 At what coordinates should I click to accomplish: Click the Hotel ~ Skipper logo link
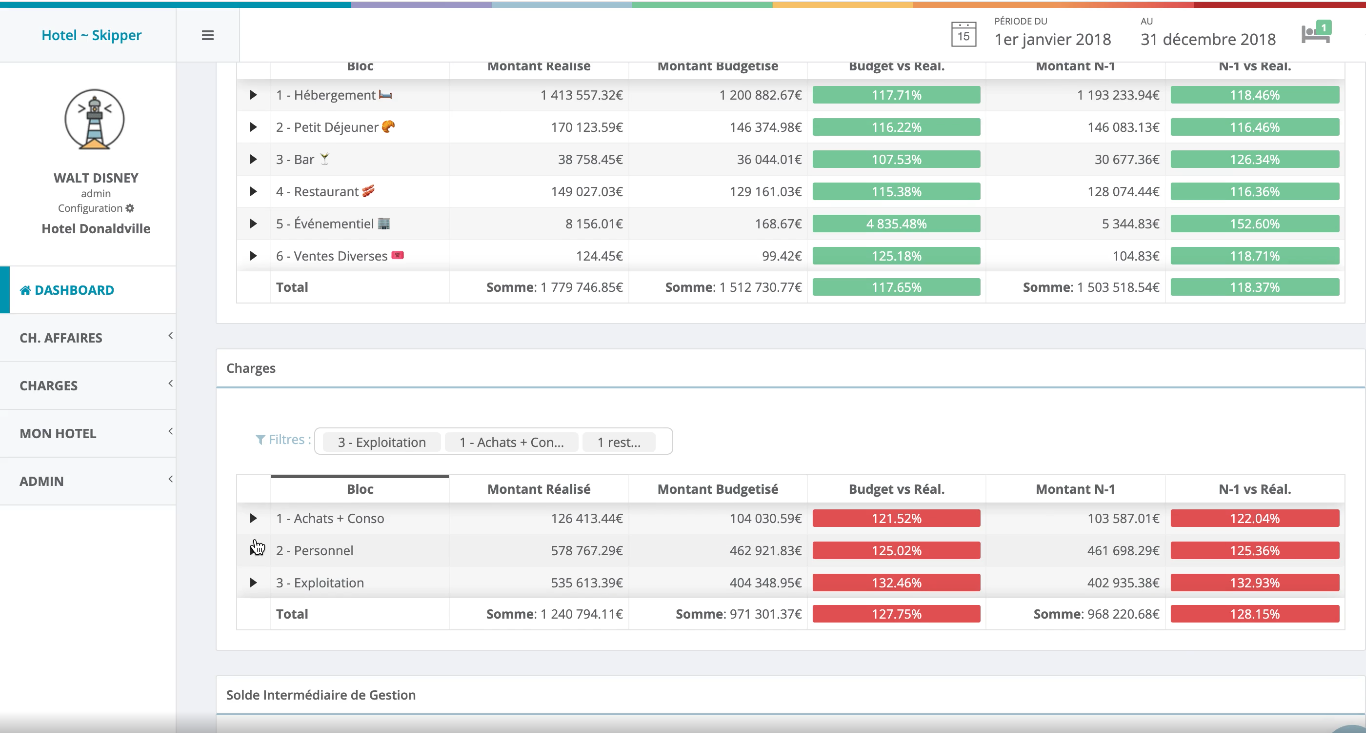91,35
